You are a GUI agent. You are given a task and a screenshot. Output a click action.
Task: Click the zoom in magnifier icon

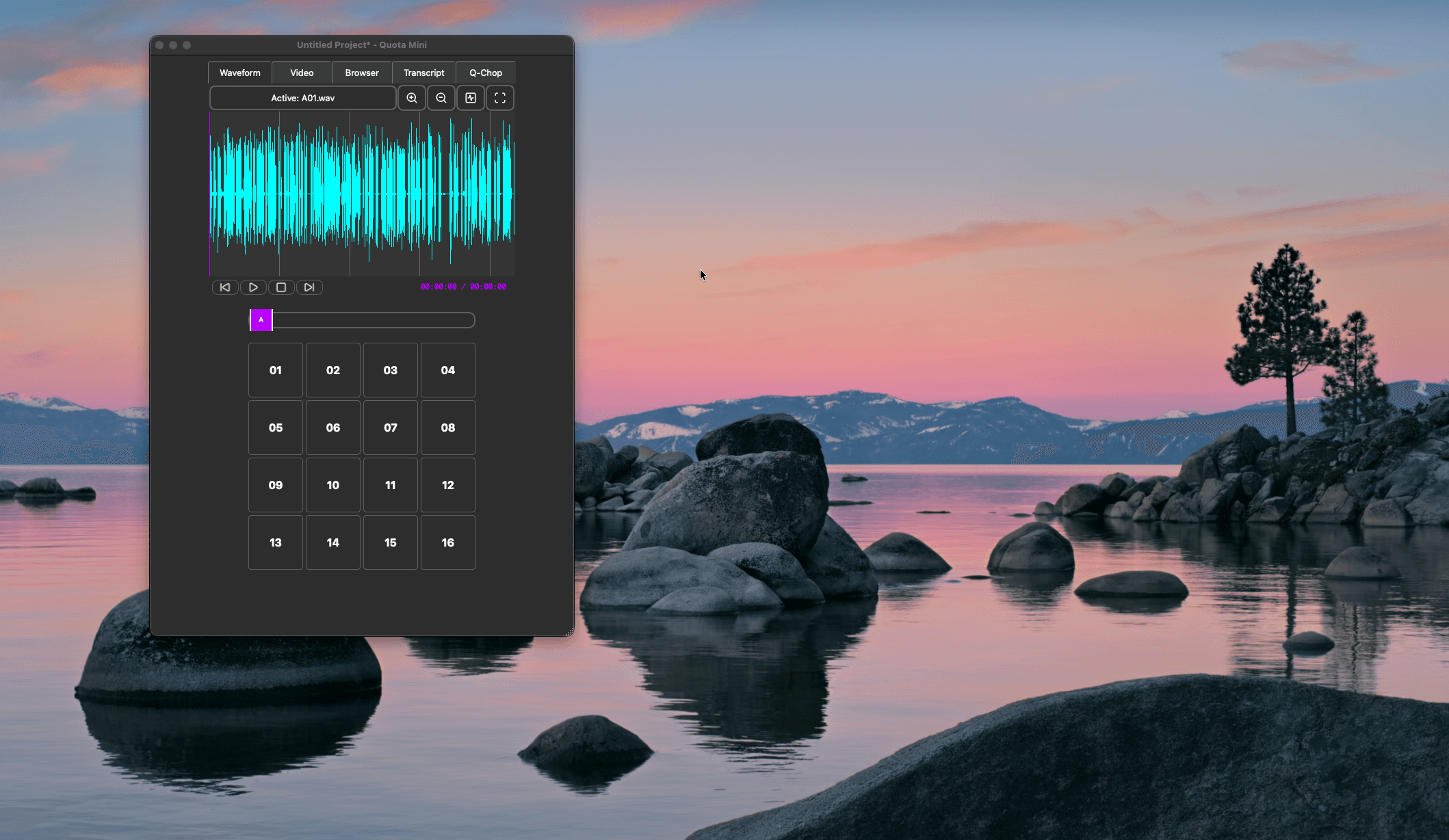(x=412, y=98)
